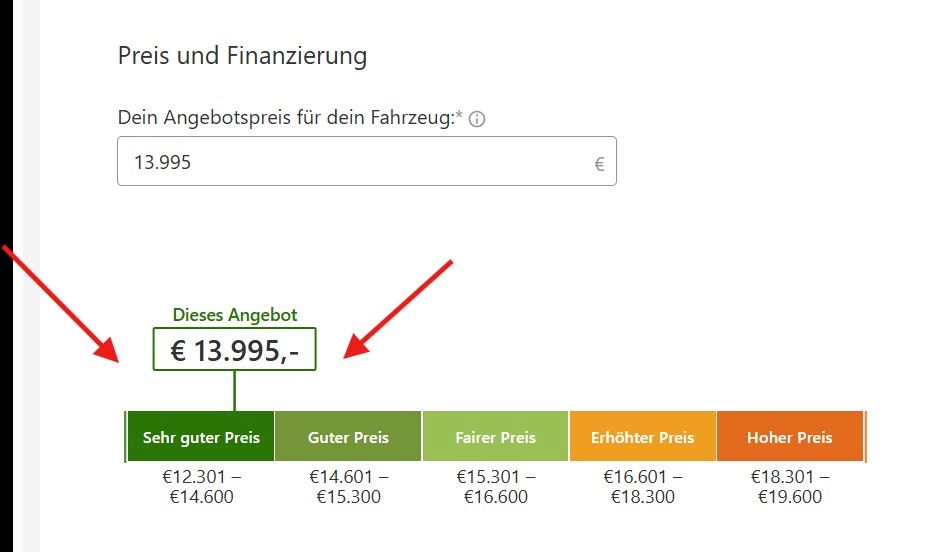Click the 'Hoher Preis' dark orange segment
Image resolution: width=940 pixels, height=552 pixels.
[x=789, y=437]
